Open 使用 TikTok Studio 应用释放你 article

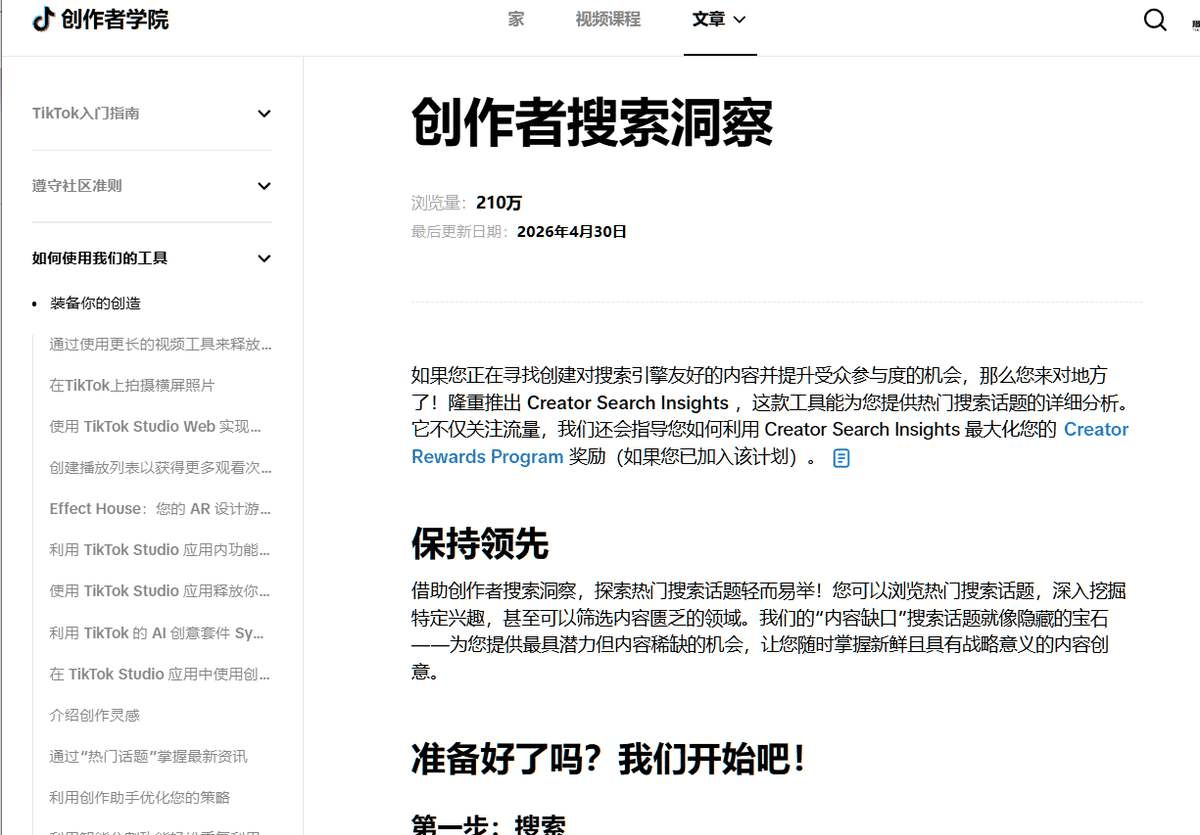click(160, 591)
